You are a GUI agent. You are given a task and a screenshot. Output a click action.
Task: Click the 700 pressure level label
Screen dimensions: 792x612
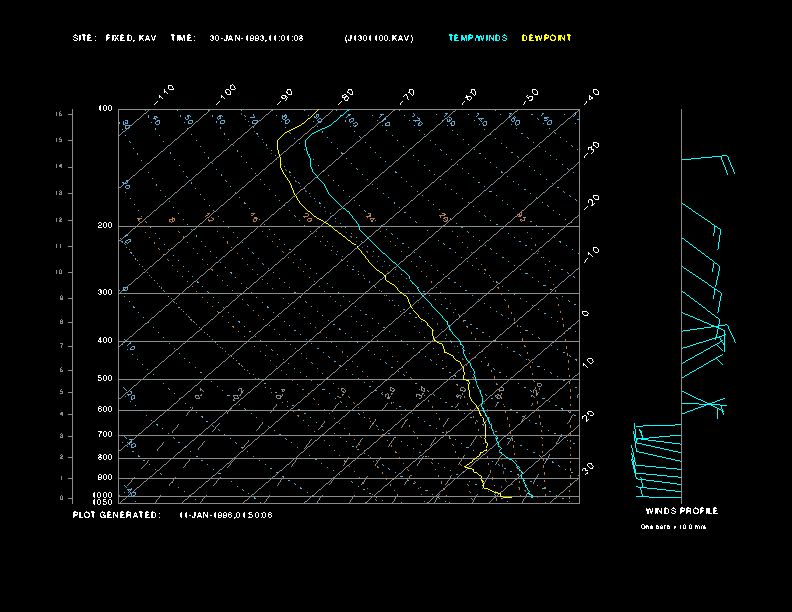pos(104,435)
